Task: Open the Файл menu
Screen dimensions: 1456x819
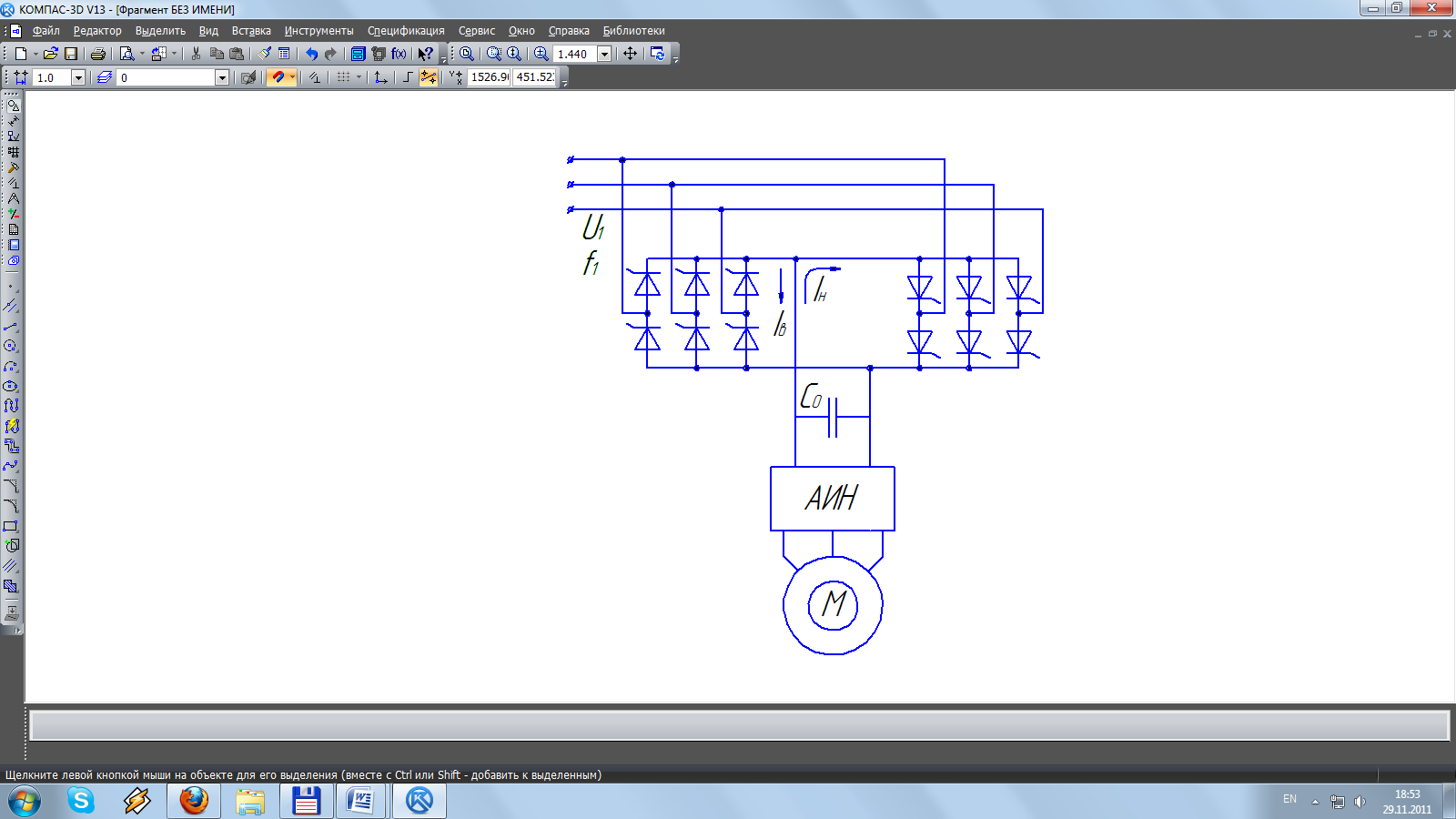Action: pyautogui.click(x=45, y=31)
